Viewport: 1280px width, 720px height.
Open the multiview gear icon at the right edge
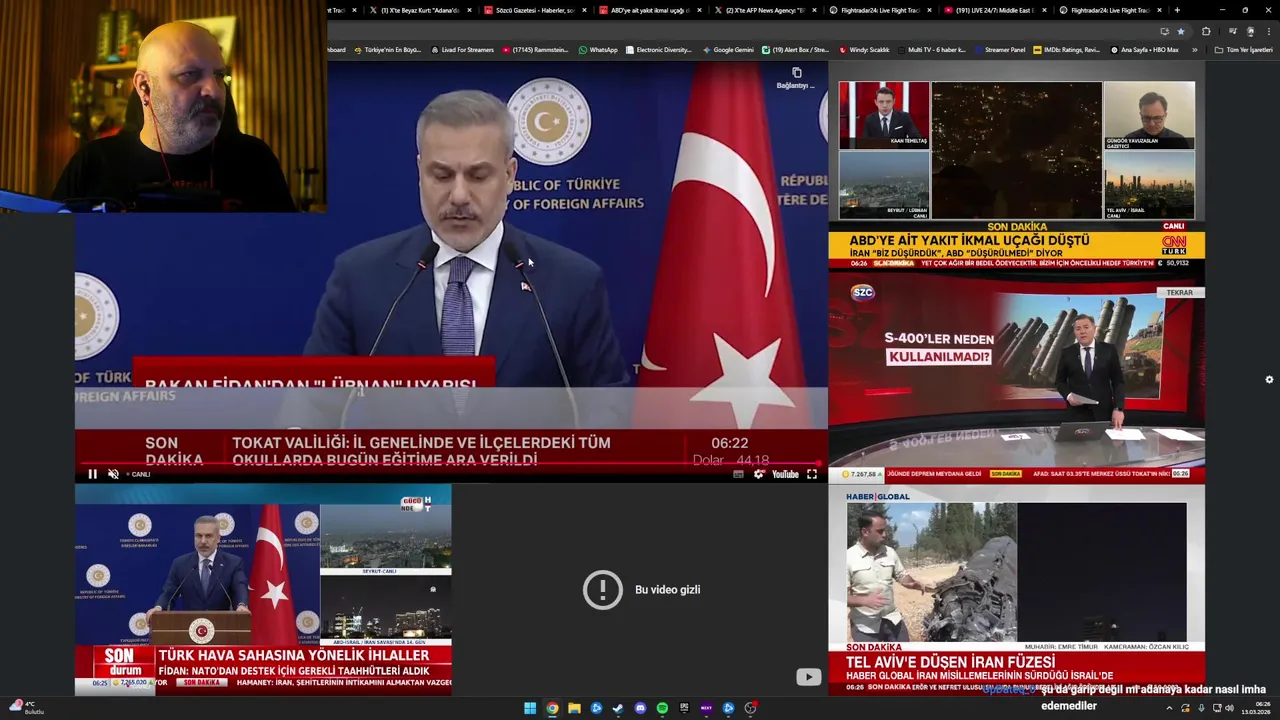(x=1269, y=380)
